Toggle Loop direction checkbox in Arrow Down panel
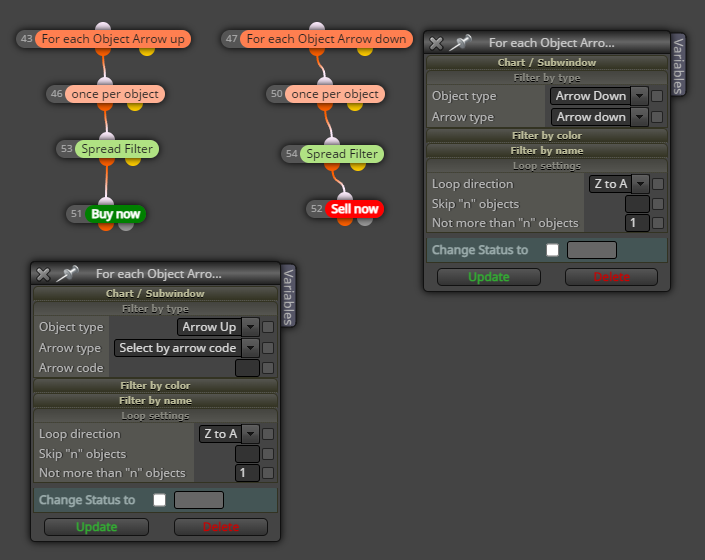 point(658,184)
